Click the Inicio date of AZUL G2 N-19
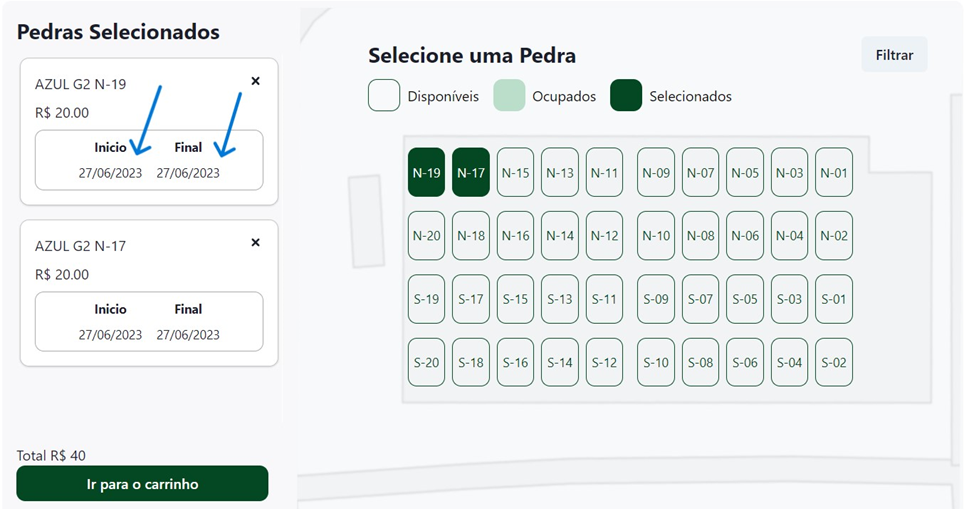 coord(111,173)
